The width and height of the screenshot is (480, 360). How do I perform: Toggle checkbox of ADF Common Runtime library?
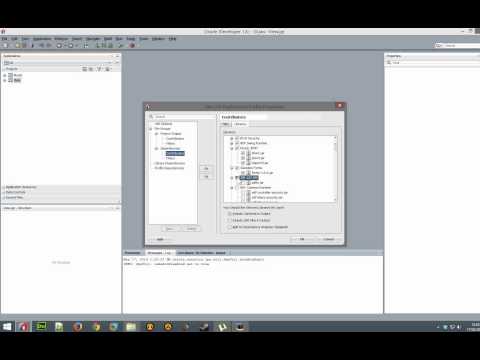click(237, 188)
